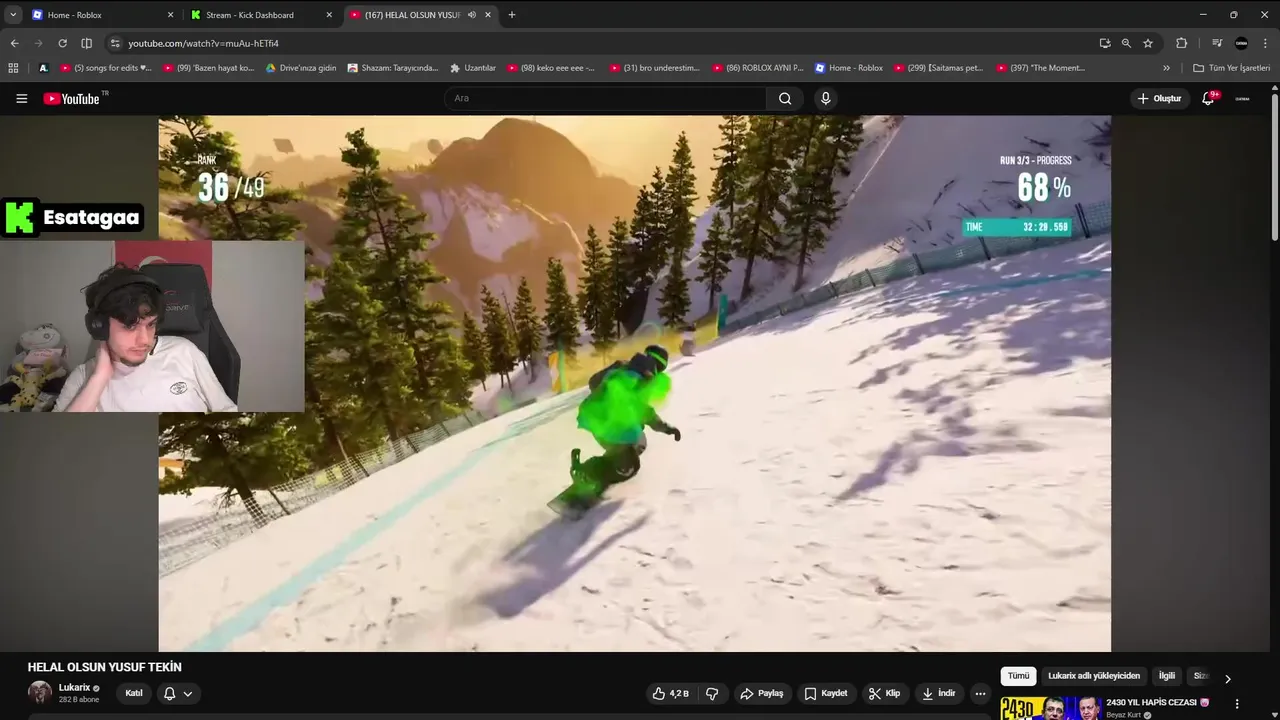Click the YouTube search input field

click(605, 98)
